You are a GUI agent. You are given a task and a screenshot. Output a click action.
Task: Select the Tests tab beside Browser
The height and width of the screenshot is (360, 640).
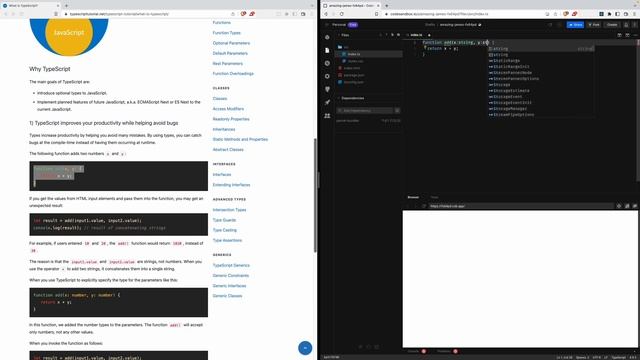click(x=434, y=198)
